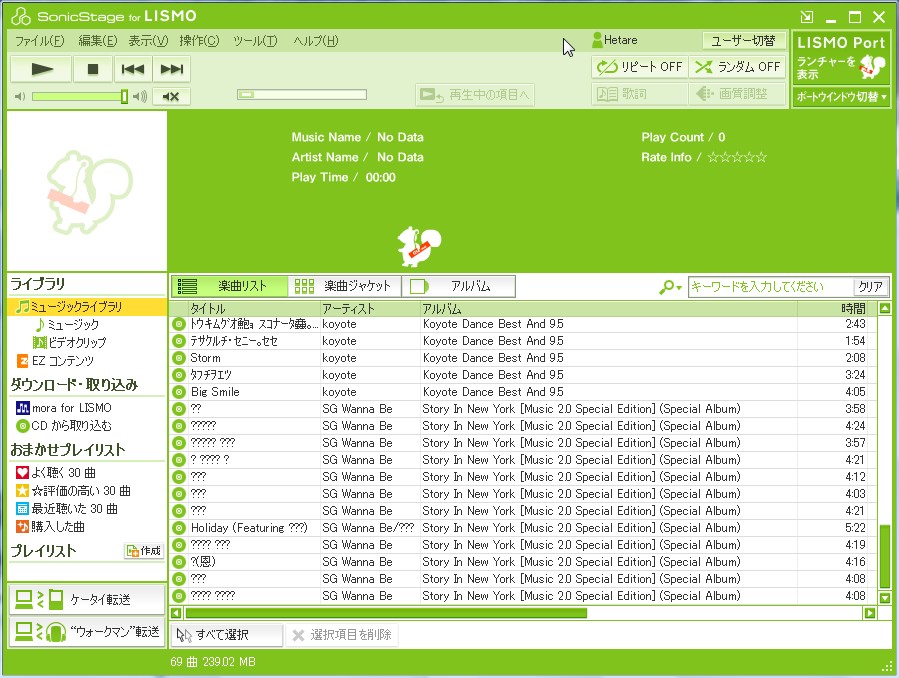899x678 pixels.
Task: Click horizontal scrollbar left arrow
Action: pos(176,613)
